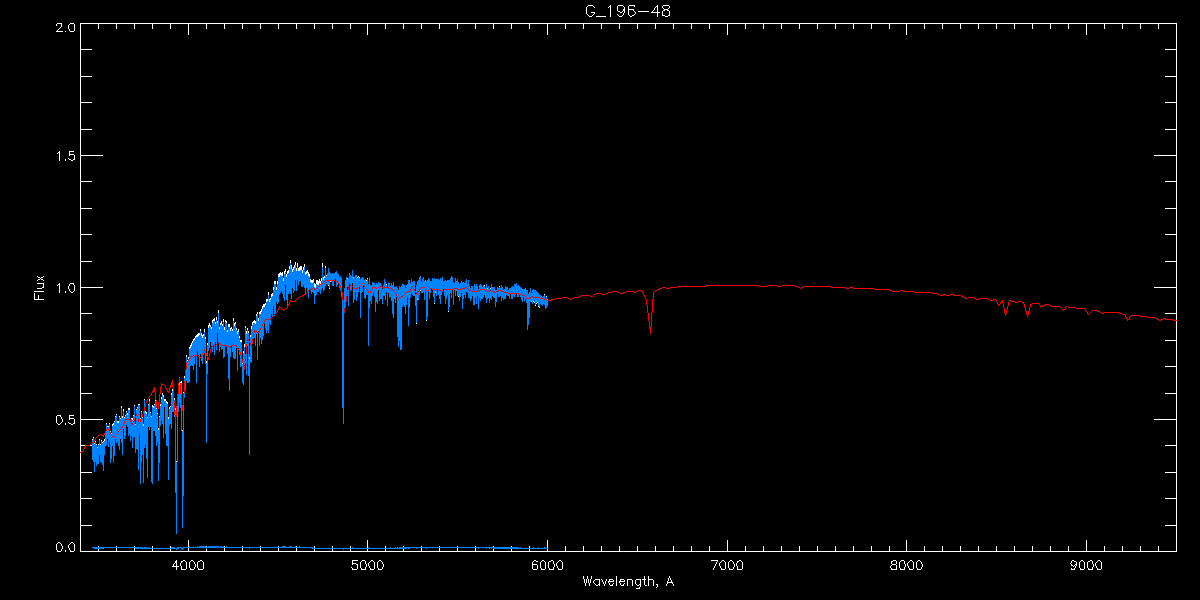Click the Flux y-axis label
Screen dimensions: 1200x600
point(40,288)
